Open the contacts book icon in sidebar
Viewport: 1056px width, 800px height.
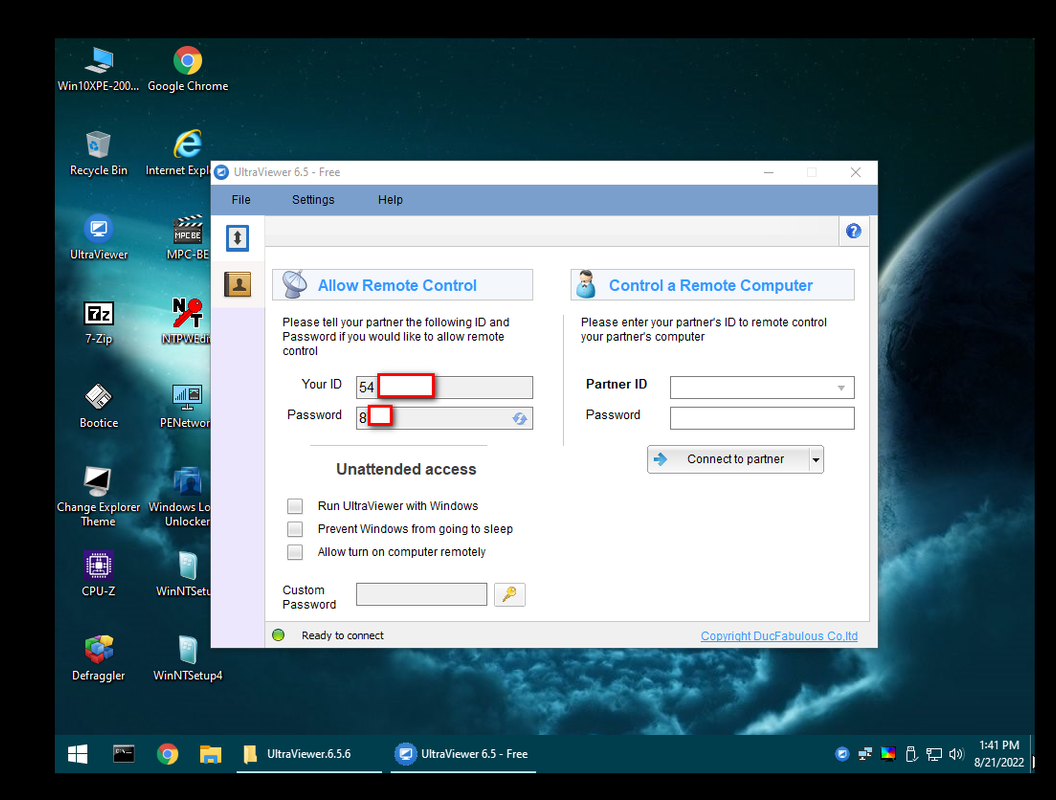click(237, 284)
